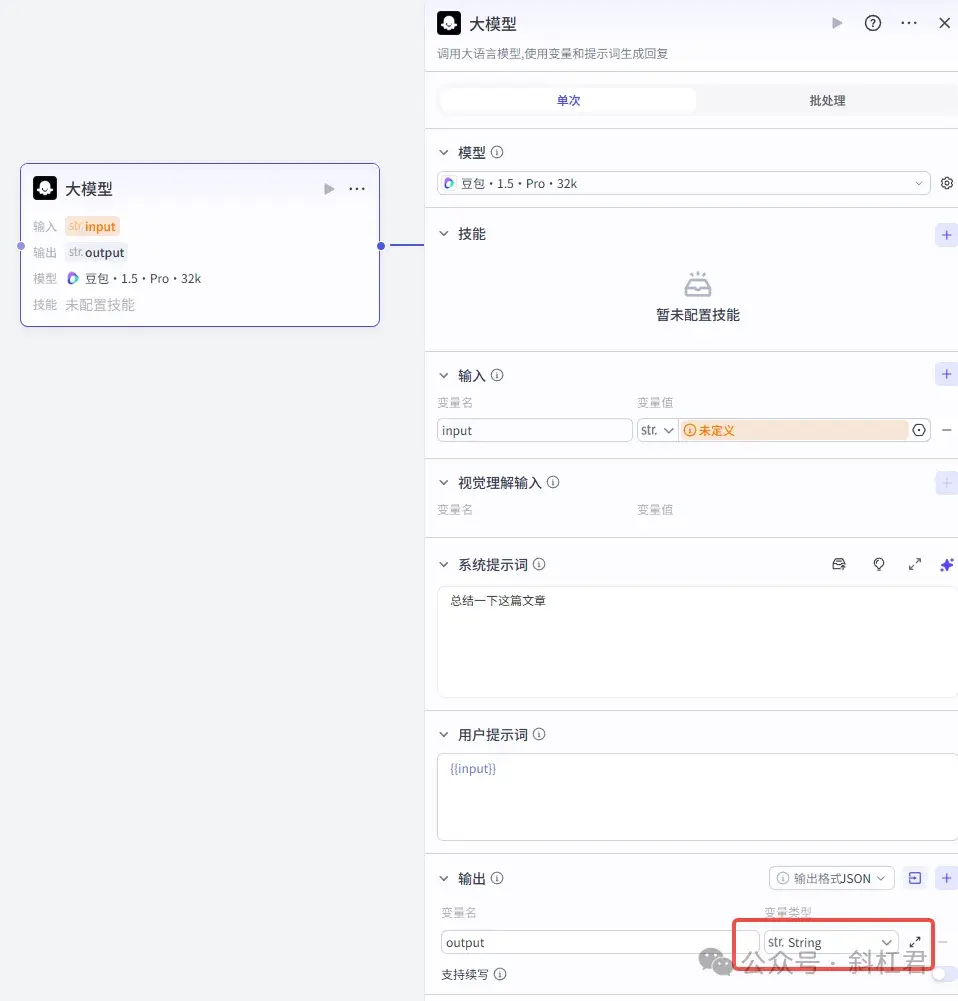This screenshot has width=958, height=1001.
Task: Open the more options icon next to help
Action: point(908,22)
